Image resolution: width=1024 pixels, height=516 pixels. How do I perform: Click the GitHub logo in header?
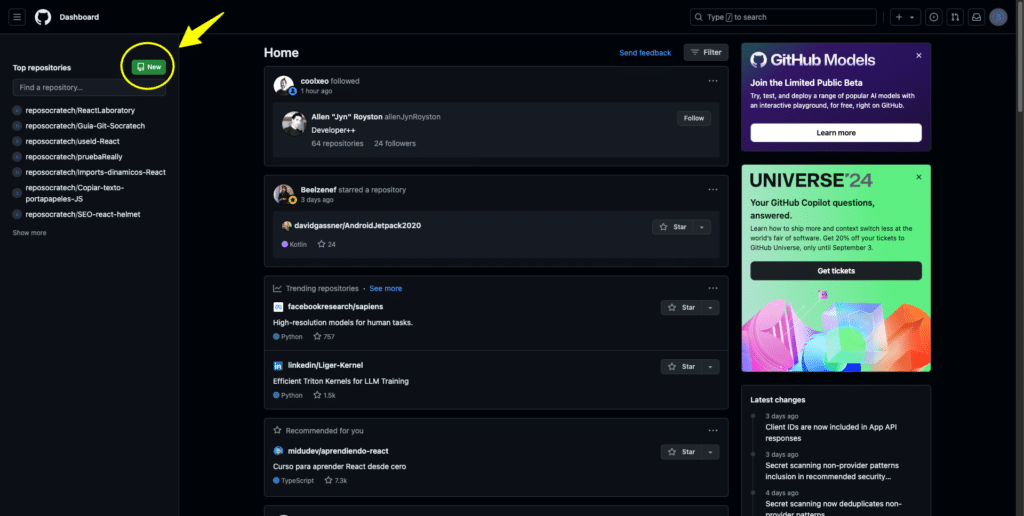[x=43, y=17]
